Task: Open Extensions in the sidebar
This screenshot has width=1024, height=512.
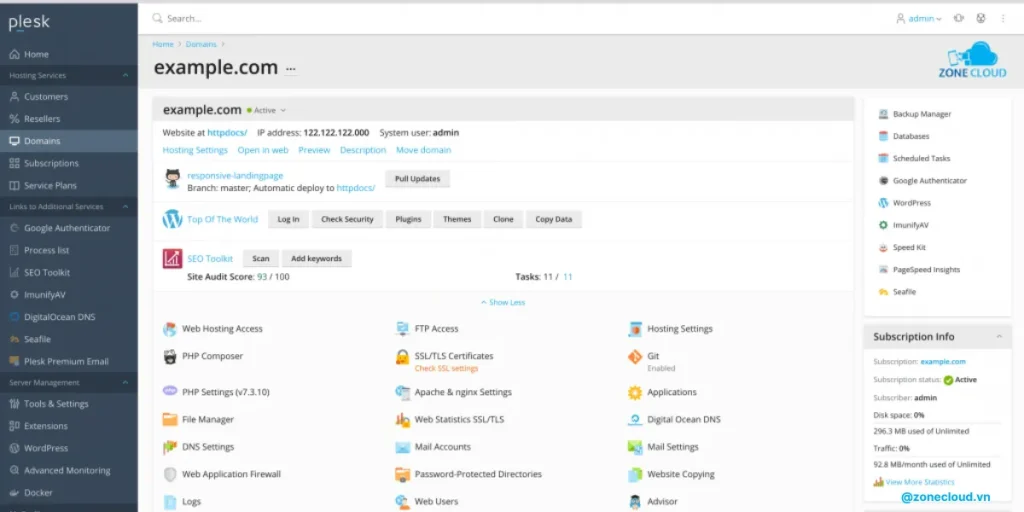Action: pyautogui.click(x=69, y=426)
